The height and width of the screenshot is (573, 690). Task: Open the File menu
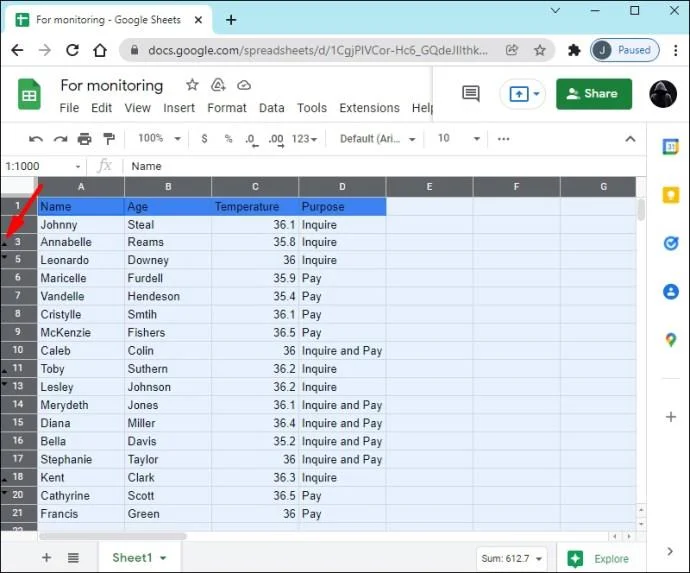pyautogui.click(x=69, y=108)
